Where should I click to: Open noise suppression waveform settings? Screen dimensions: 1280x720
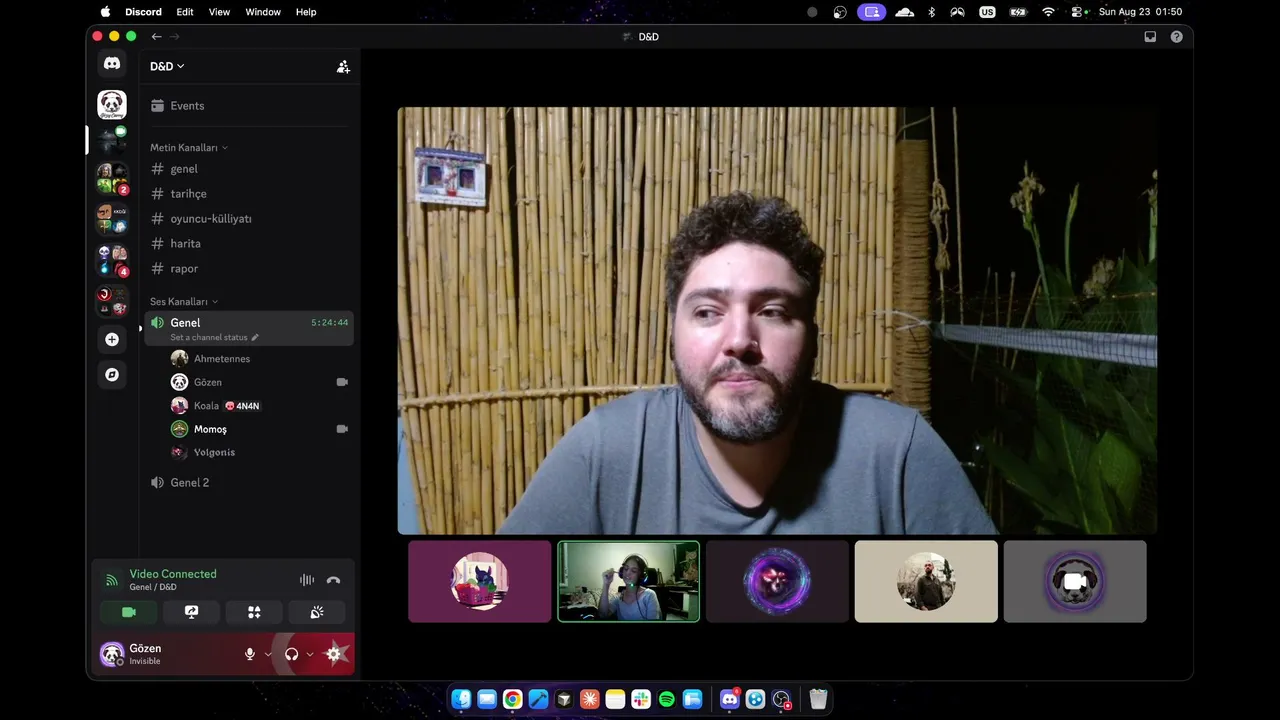click(307, 580)
